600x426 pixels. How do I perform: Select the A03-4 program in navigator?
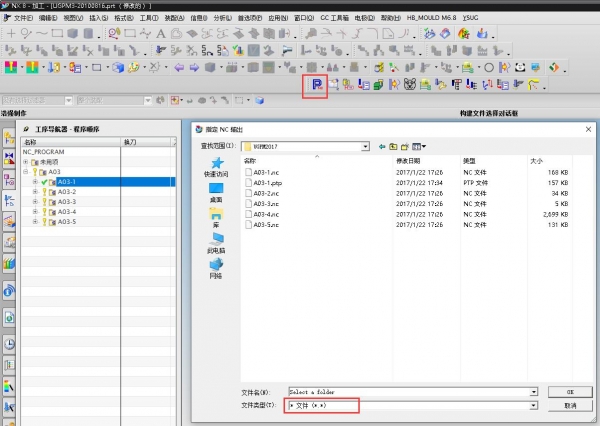67,212
